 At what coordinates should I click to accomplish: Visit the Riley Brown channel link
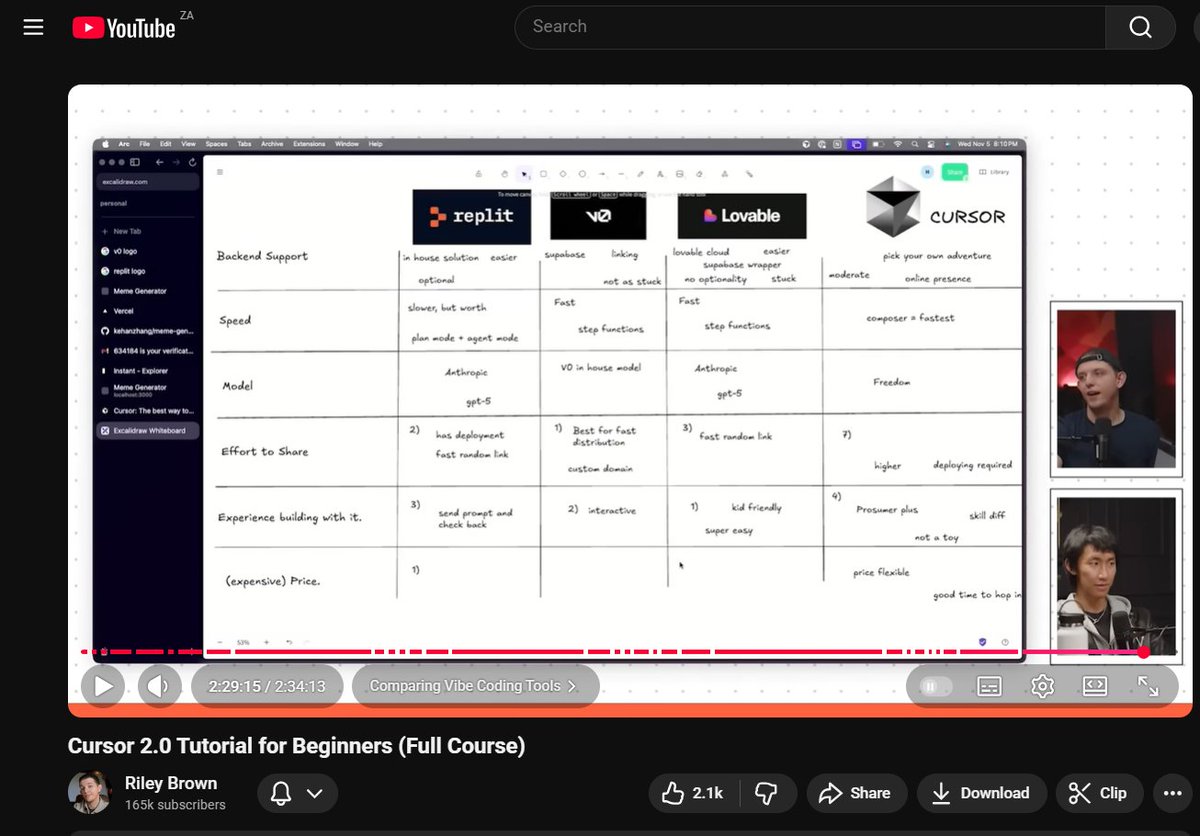click(x=171, y=783)
